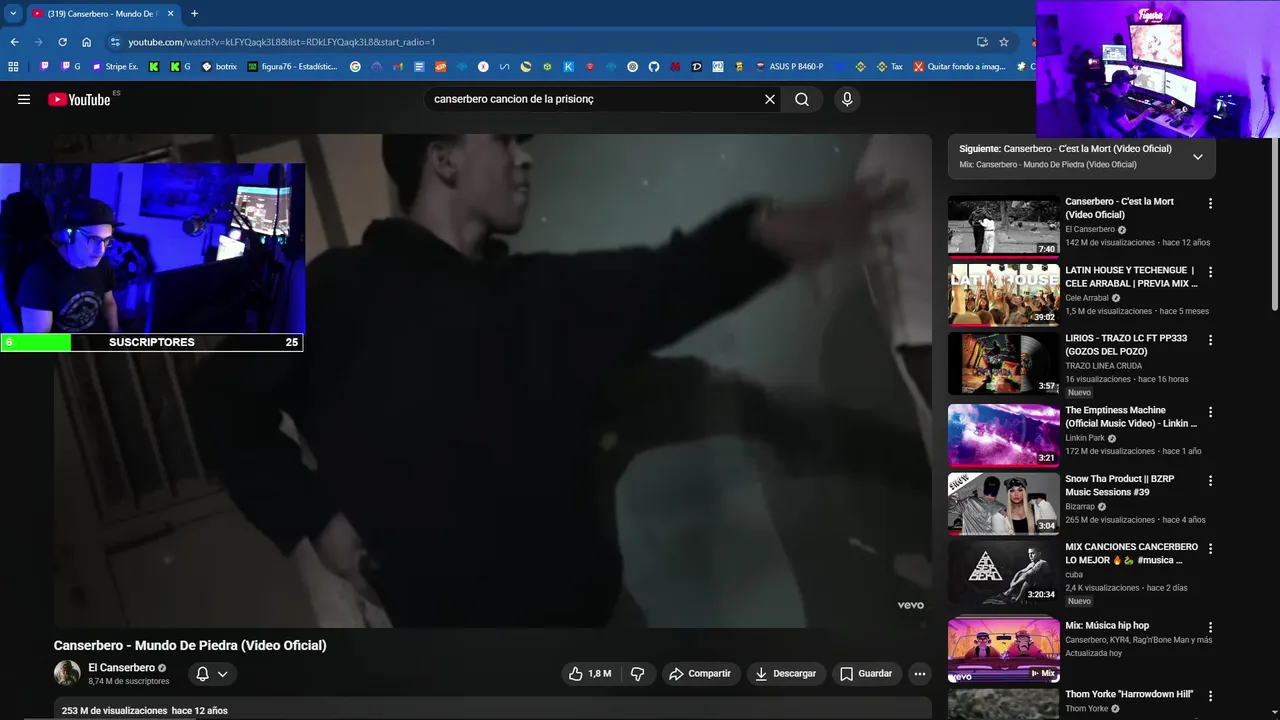The width and height of the screenshot is (1280, 720).
Task: Click the main video player
Action: [x=493, y=381]
